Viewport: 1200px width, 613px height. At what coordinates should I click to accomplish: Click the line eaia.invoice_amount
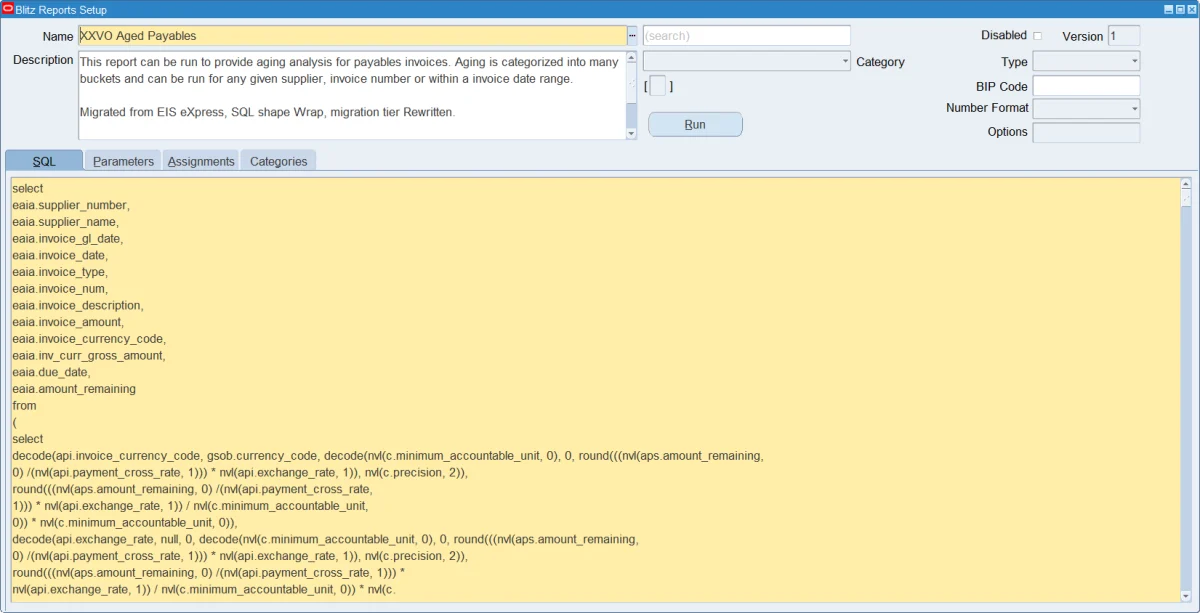(x=68, y=322)
